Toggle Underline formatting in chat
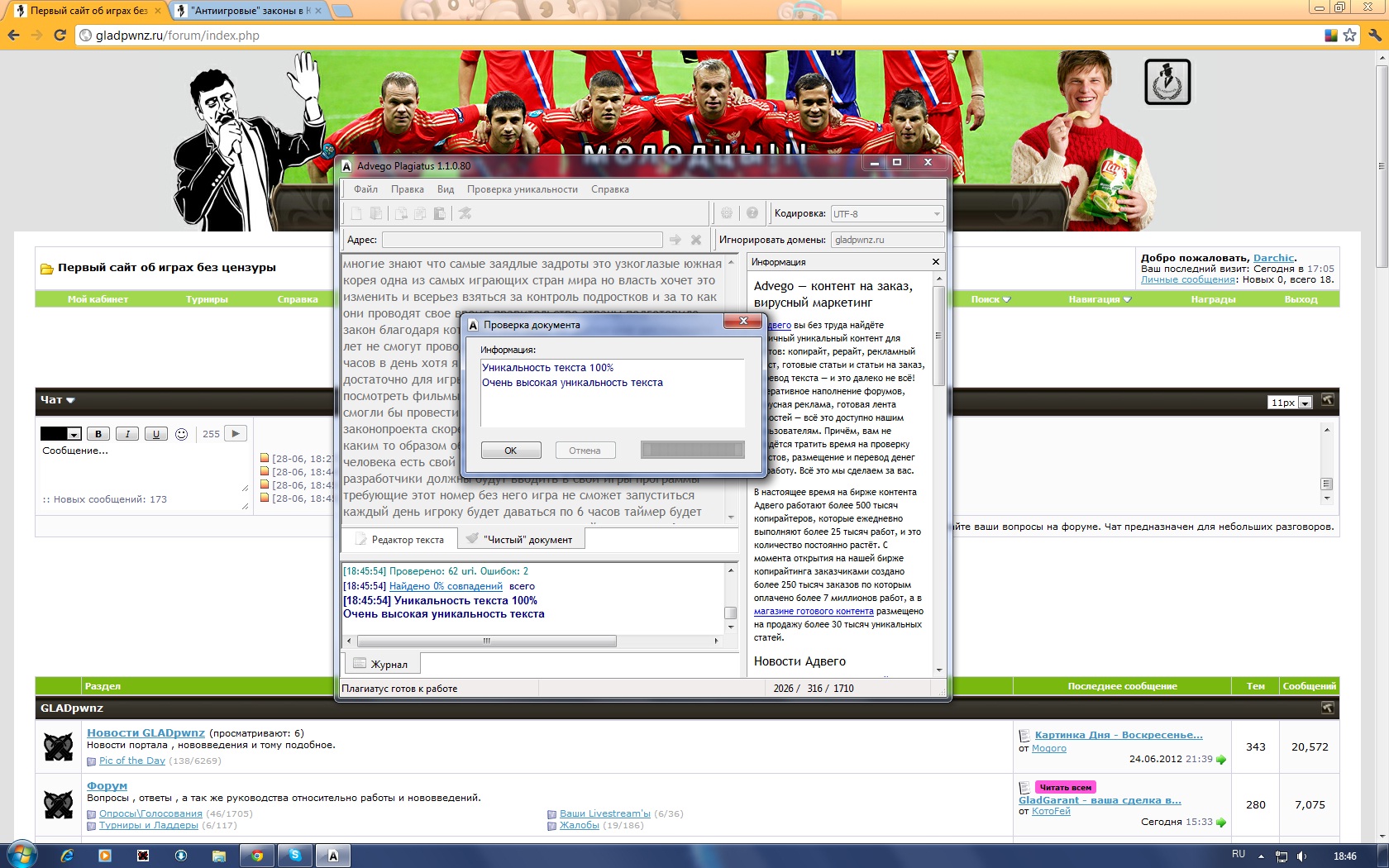 tap(155, 434)
